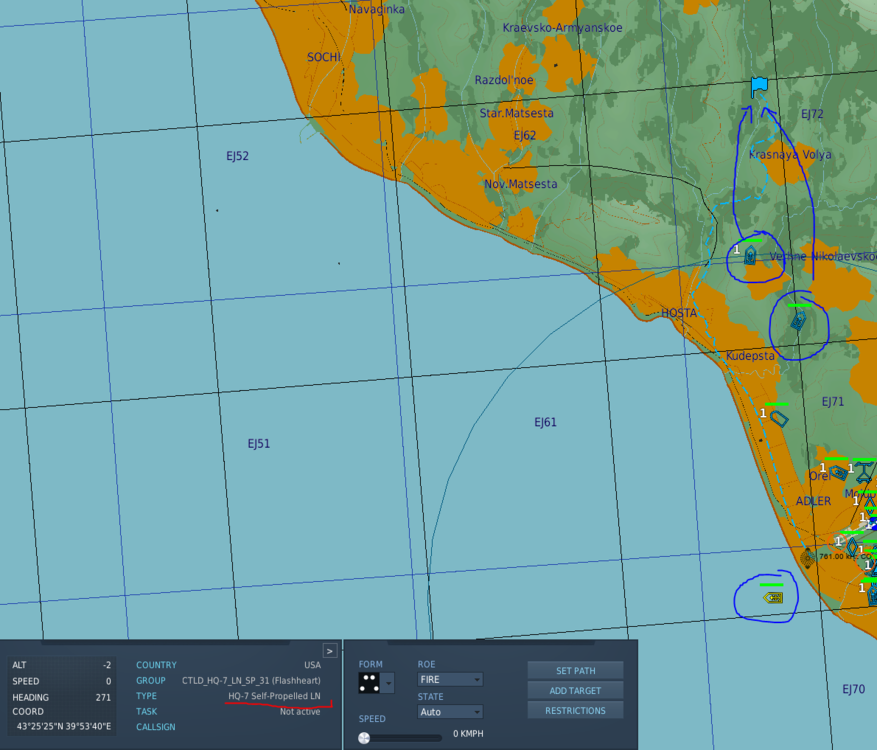Click the coordinates 43°25'25"N 39°53'40"E
The image size is (877, 750).
(64, 726)
